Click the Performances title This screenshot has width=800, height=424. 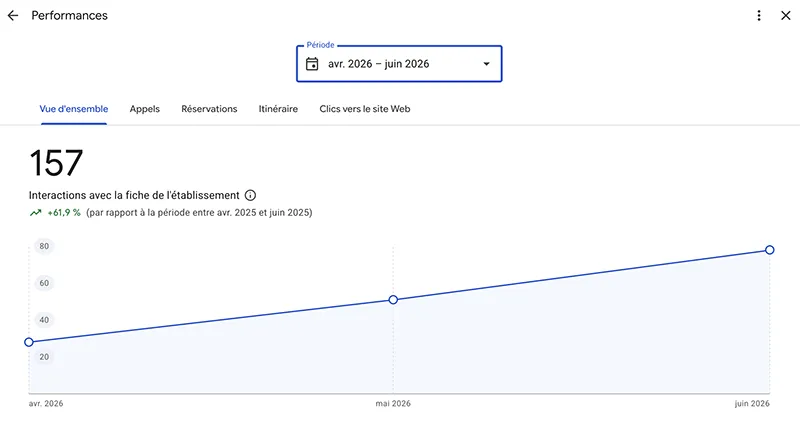coord(69,16)
